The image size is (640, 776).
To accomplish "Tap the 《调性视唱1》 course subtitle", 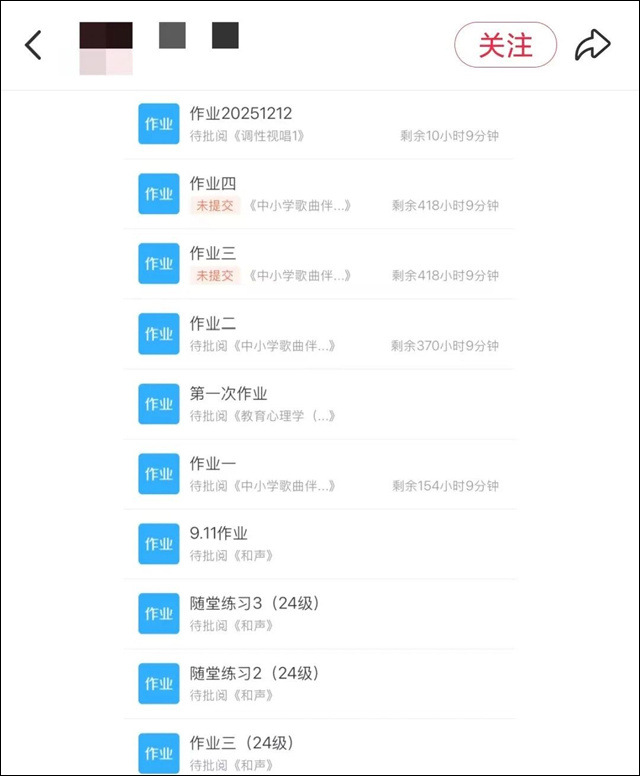I will click(268, 136).
